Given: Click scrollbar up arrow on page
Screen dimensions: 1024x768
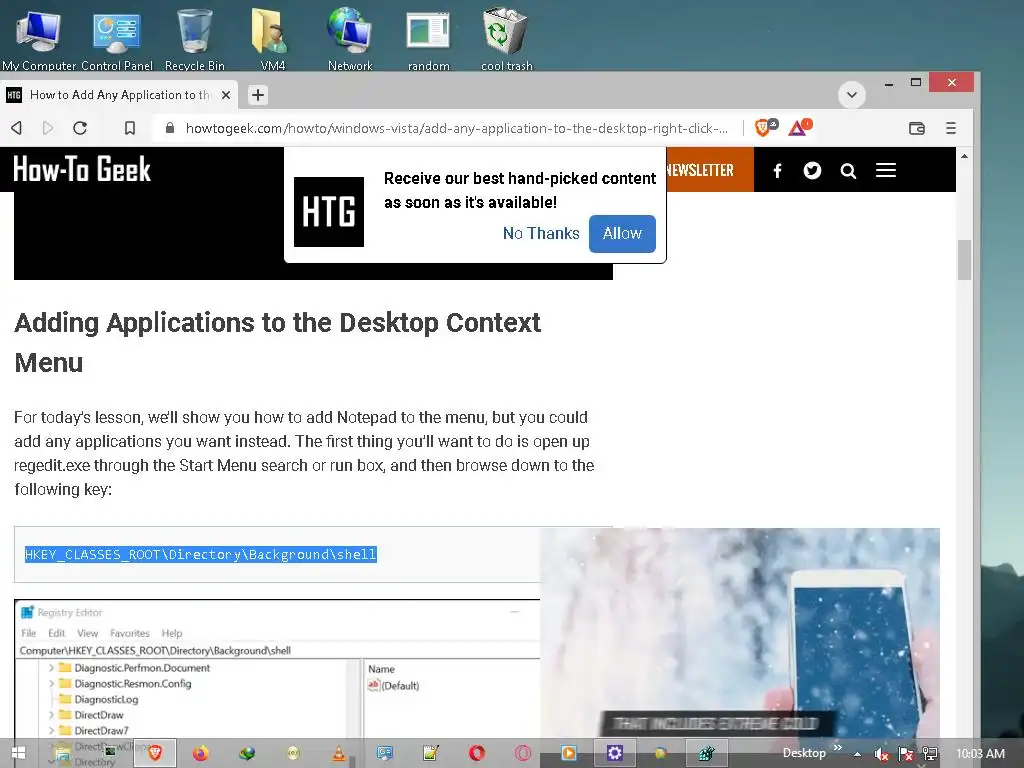Looking at the screenshot, I should [x=964, y=156].
